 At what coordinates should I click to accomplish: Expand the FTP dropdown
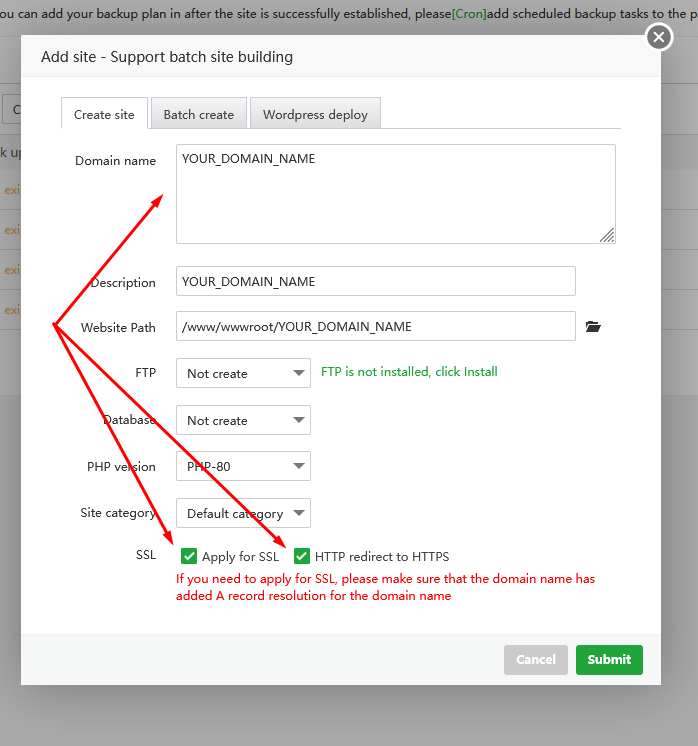point(243,373)
